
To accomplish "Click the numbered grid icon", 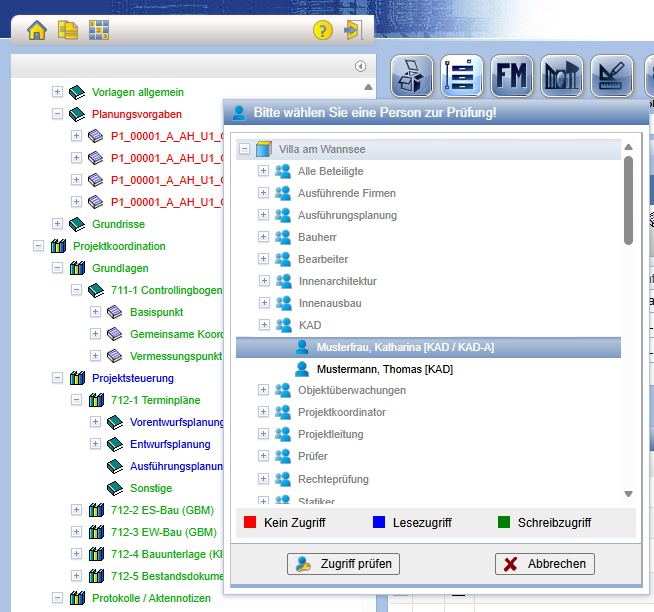I will tap(99, 30).
